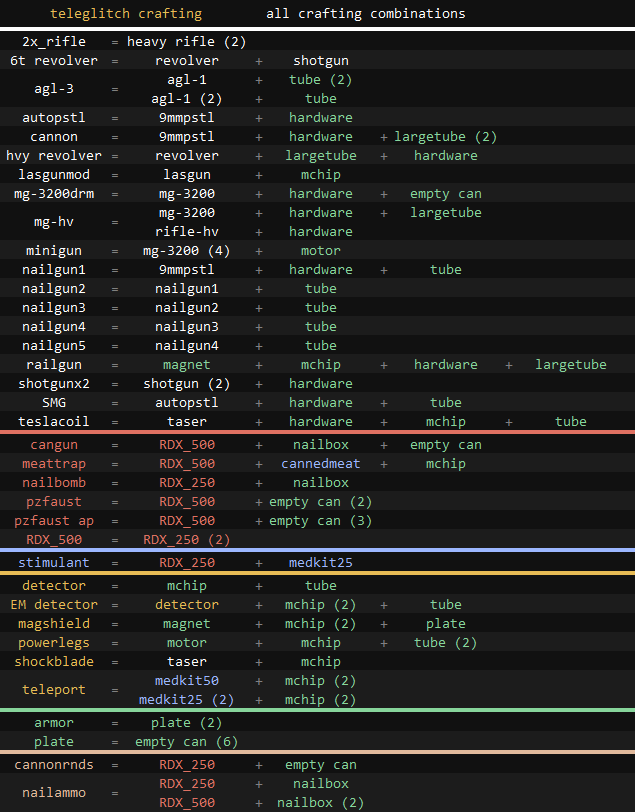Select the "powerlegs" recipe name

tap(54, 643)
